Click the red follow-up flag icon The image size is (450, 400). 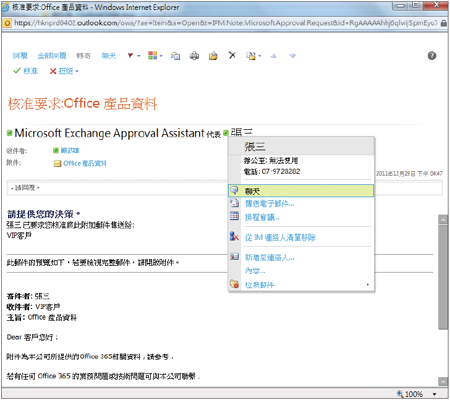130,56
